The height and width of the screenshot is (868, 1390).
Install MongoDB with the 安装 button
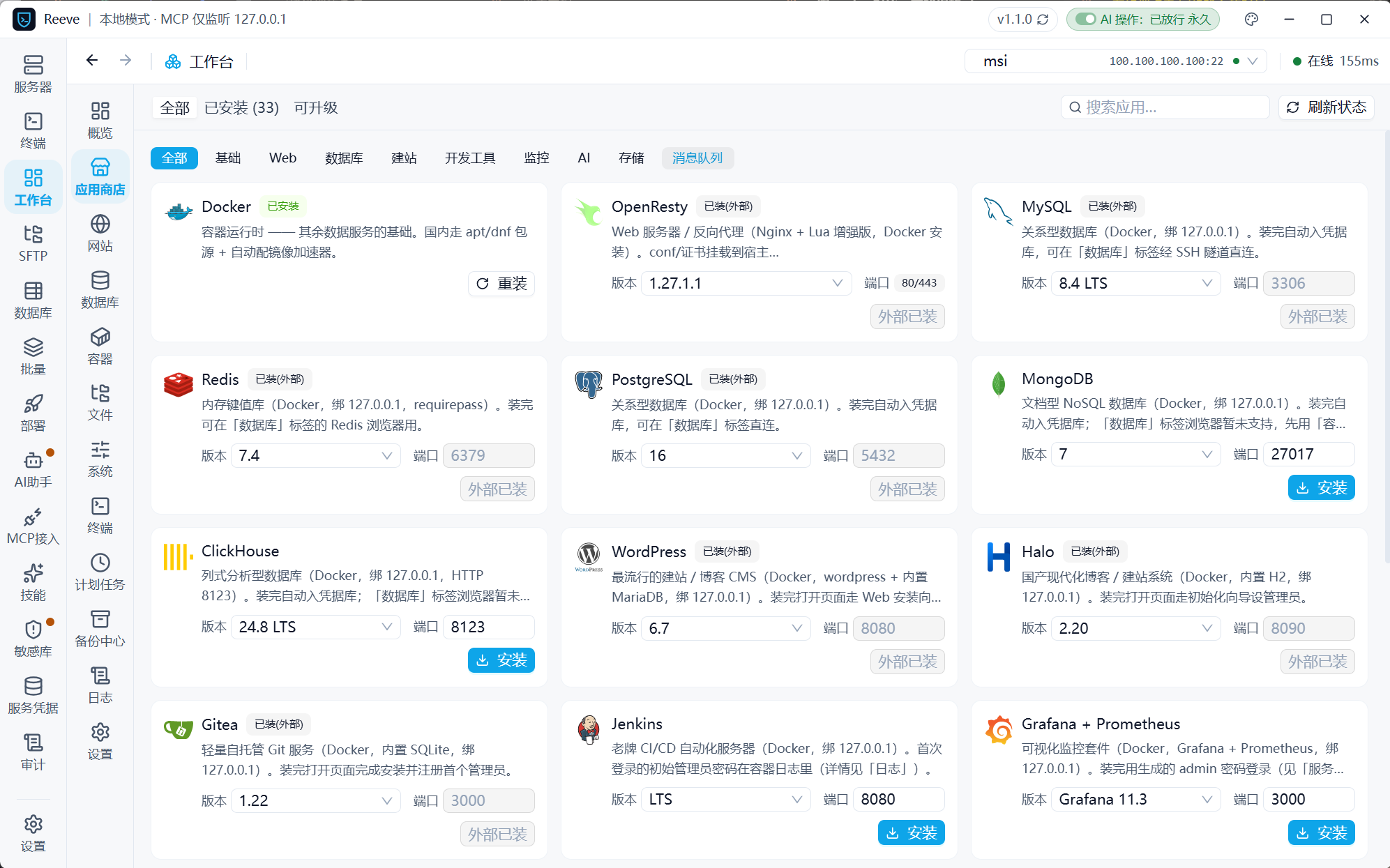coord(1321,488)
